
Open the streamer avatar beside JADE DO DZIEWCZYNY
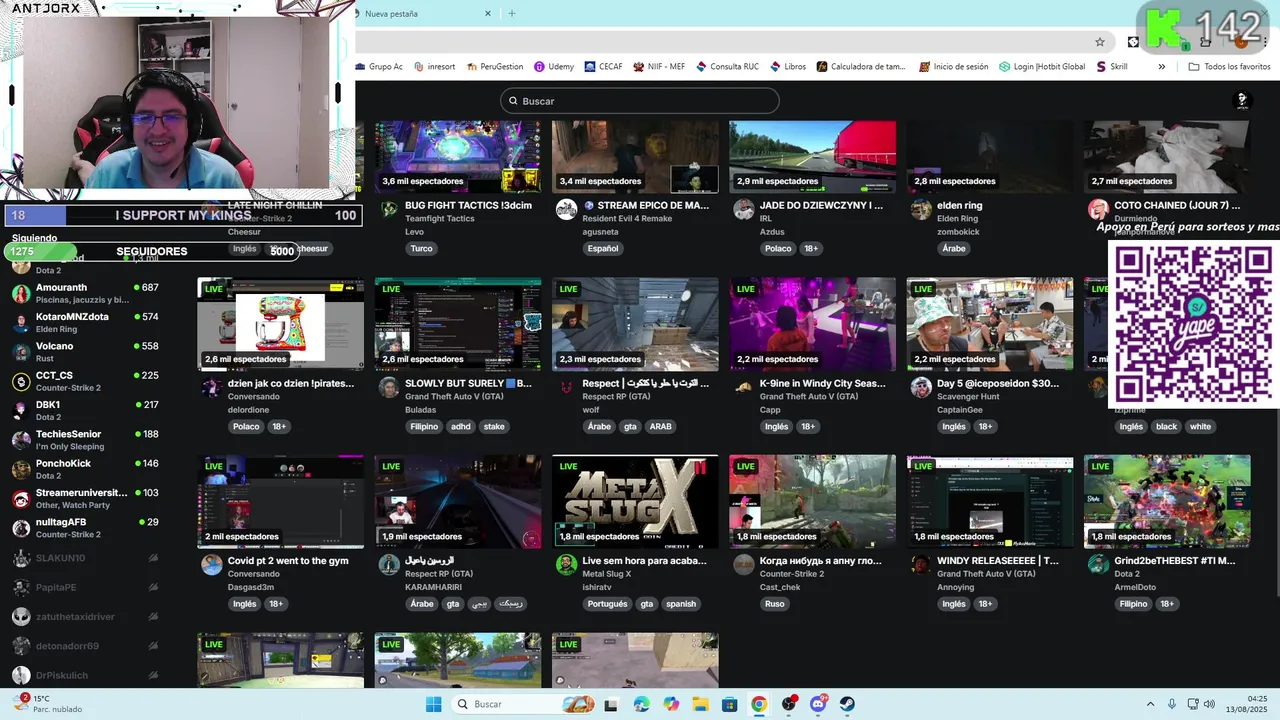pyautogui.click(x=743, y=209)
